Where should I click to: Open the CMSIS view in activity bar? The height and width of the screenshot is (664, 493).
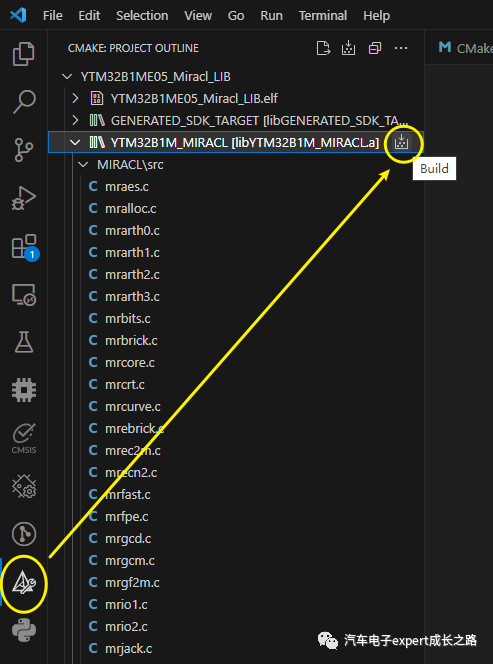coord(24,438)
